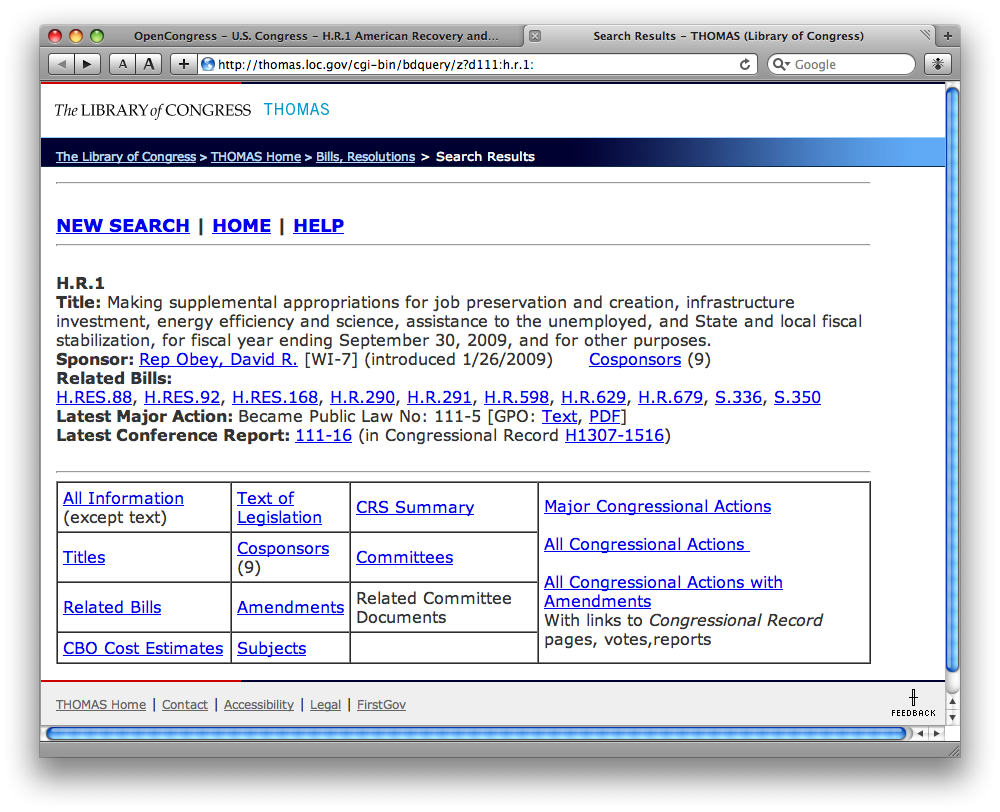This screenshot has width=1000, height=812.
Task: View CBO Cost Estimates
Action: pos(143,648)
